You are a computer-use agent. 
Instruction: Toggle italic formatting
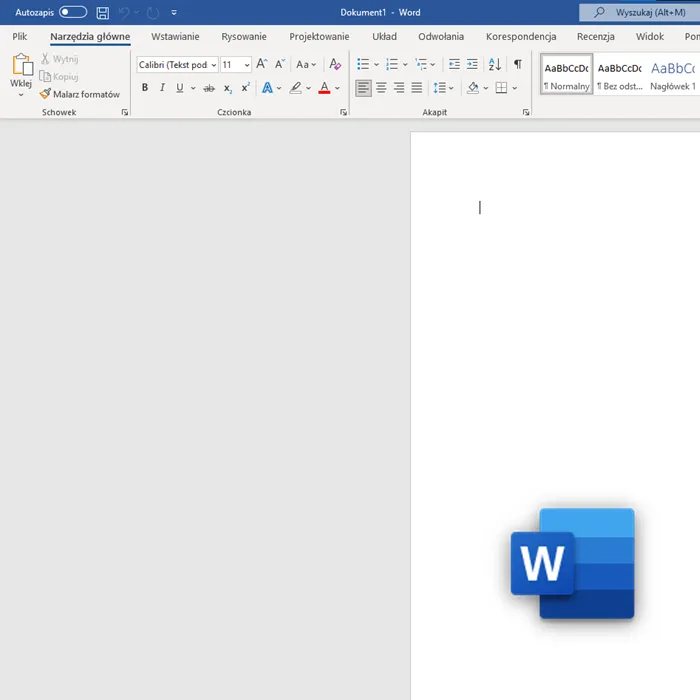click(162, 88)
